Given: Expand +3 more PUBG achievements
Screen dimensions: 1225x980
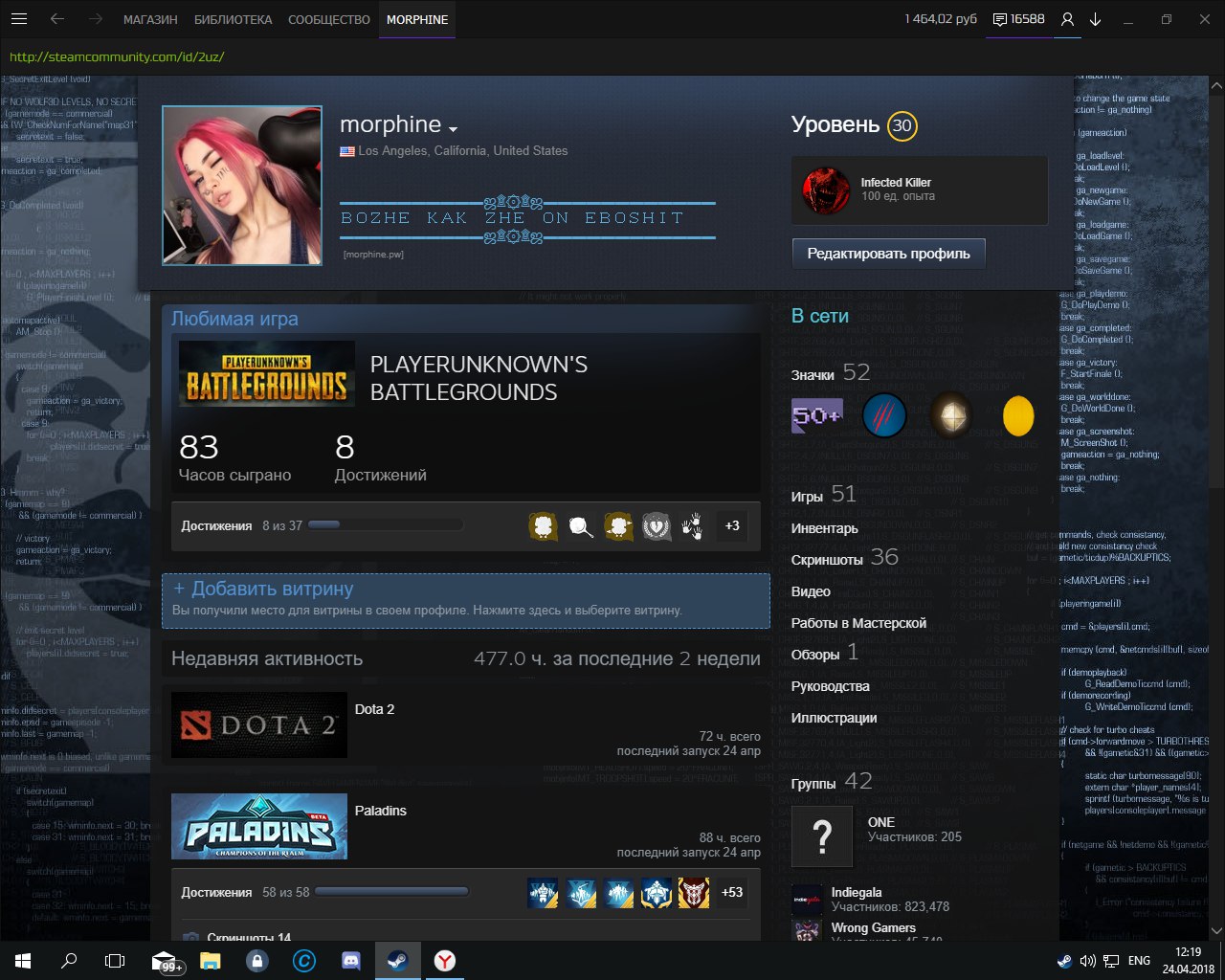Looking at the screenshot, I should 732,525.
